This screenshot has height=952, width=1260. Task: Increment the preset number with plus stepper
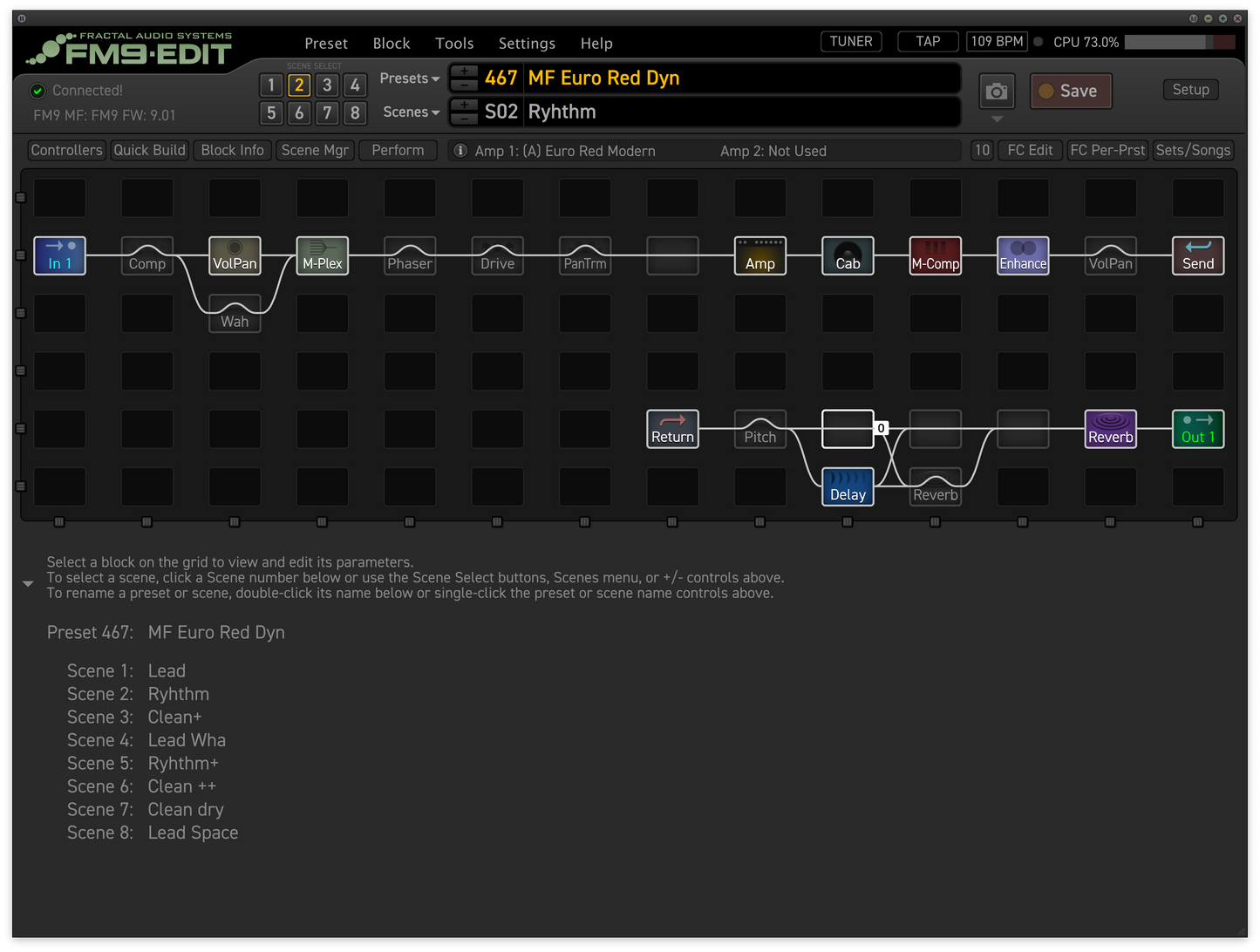463,71
